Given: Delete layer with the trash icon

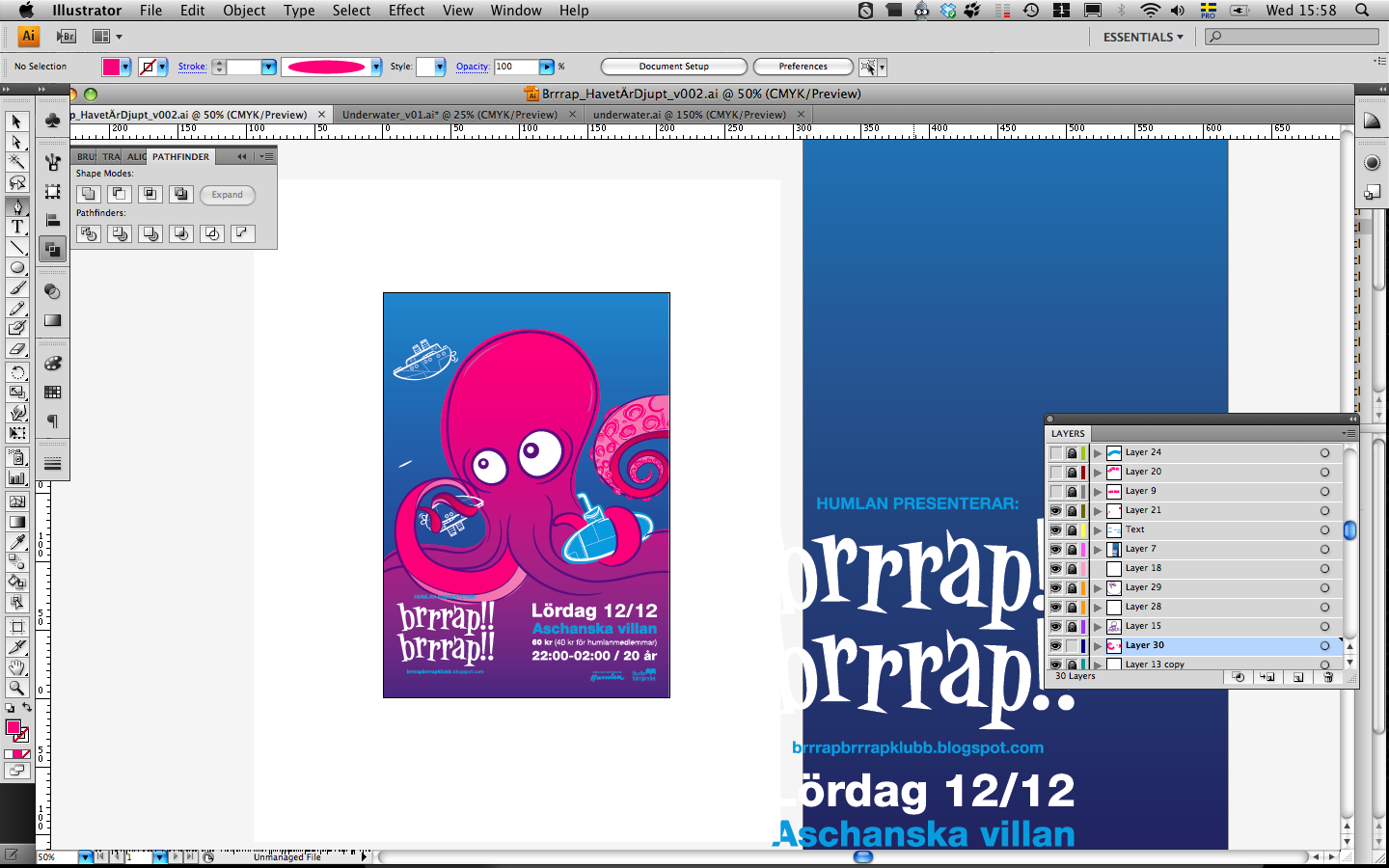Looking at the screenshot, I should (1328, 677).
